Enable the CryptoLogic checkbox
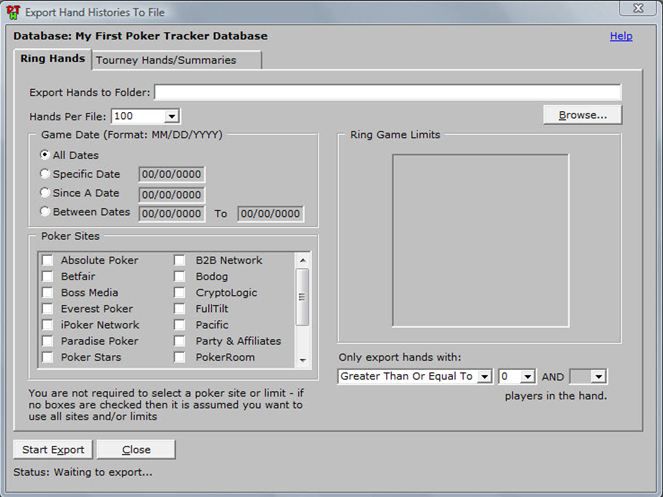 point(179,292)
